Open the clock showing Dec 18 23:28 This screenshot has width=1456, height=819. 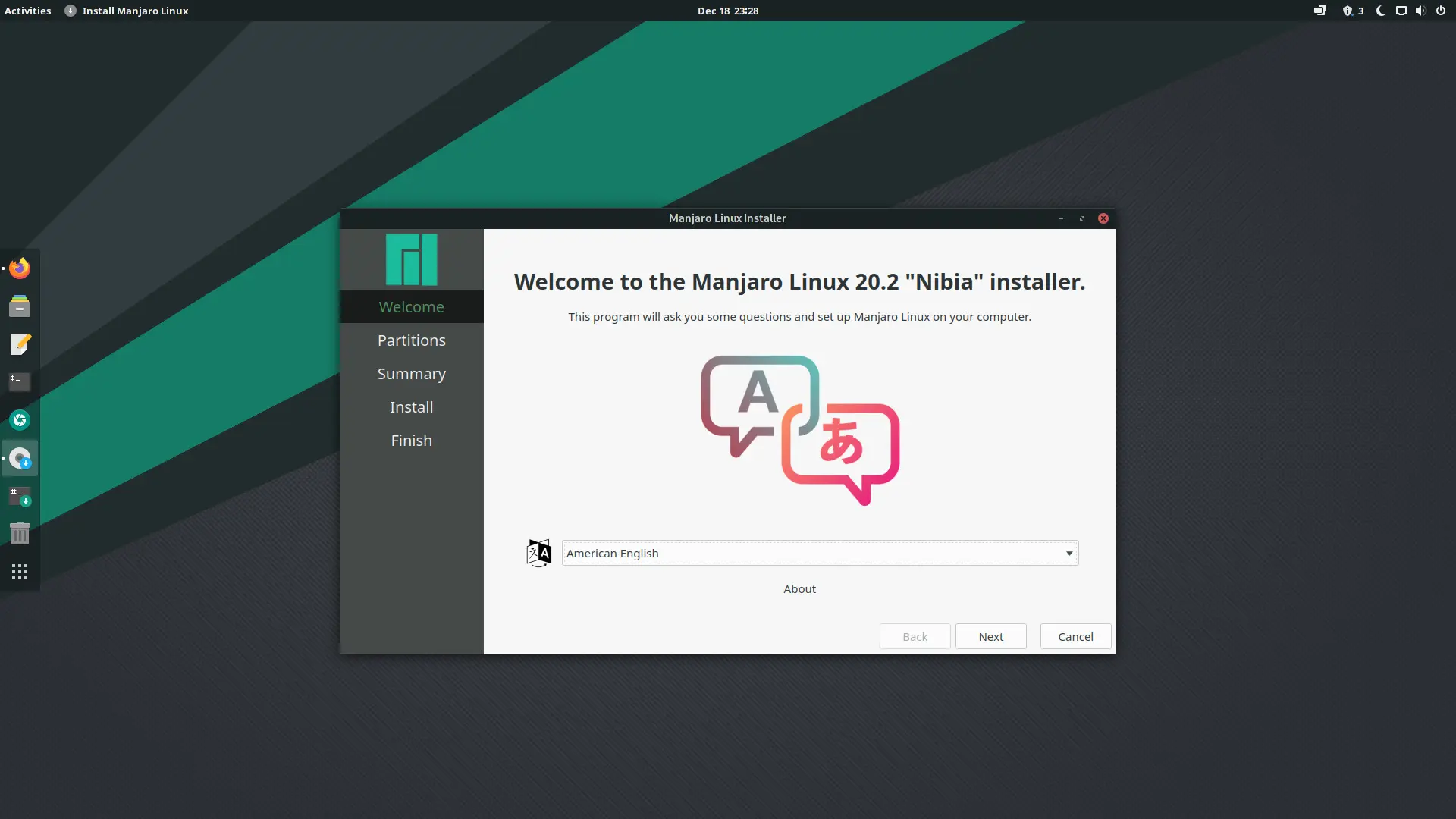pos(728,11)
